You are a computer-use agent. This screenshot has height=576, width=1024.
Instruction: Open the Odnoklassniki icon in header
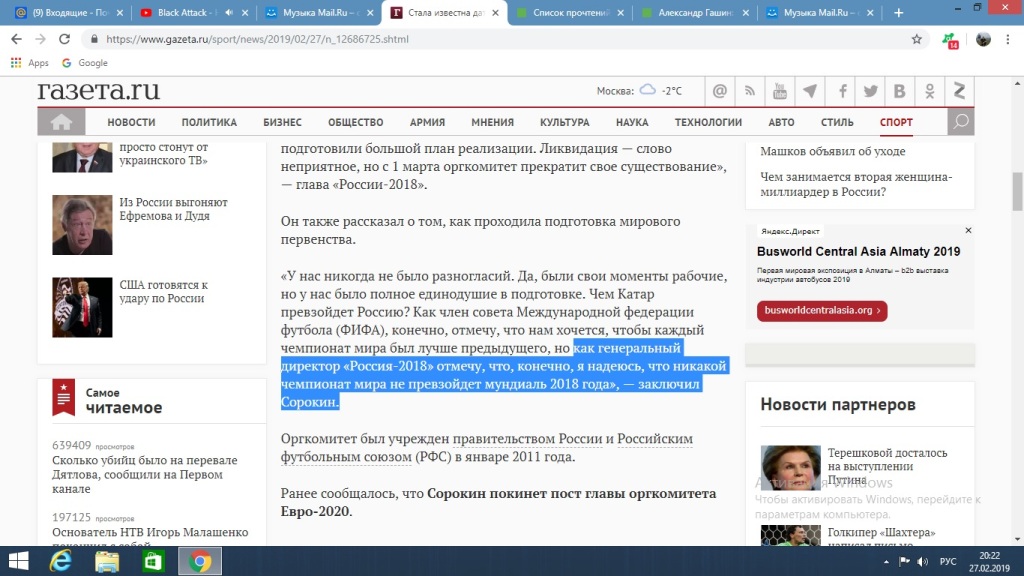tap(929, 91)
